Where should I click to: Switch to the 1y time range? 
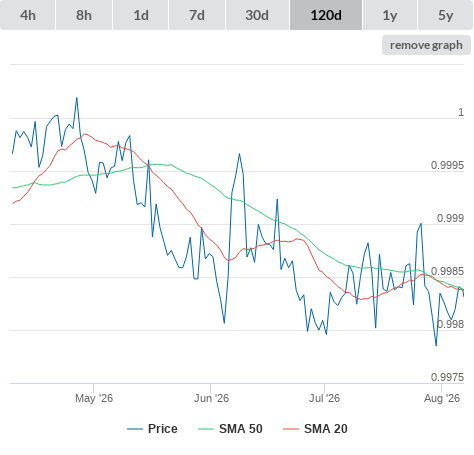[390, 15]
